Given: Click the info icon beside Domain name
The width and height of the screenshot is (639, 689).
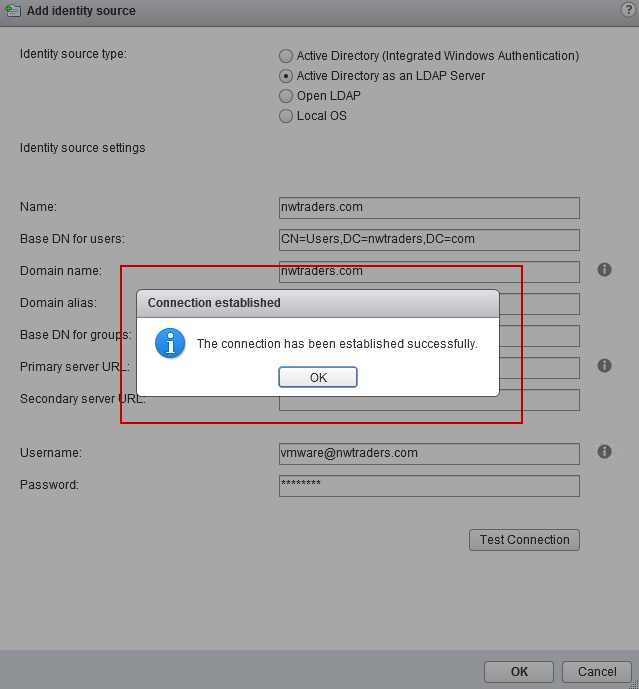Looking at the screenshot, I should tap(604, 270).
